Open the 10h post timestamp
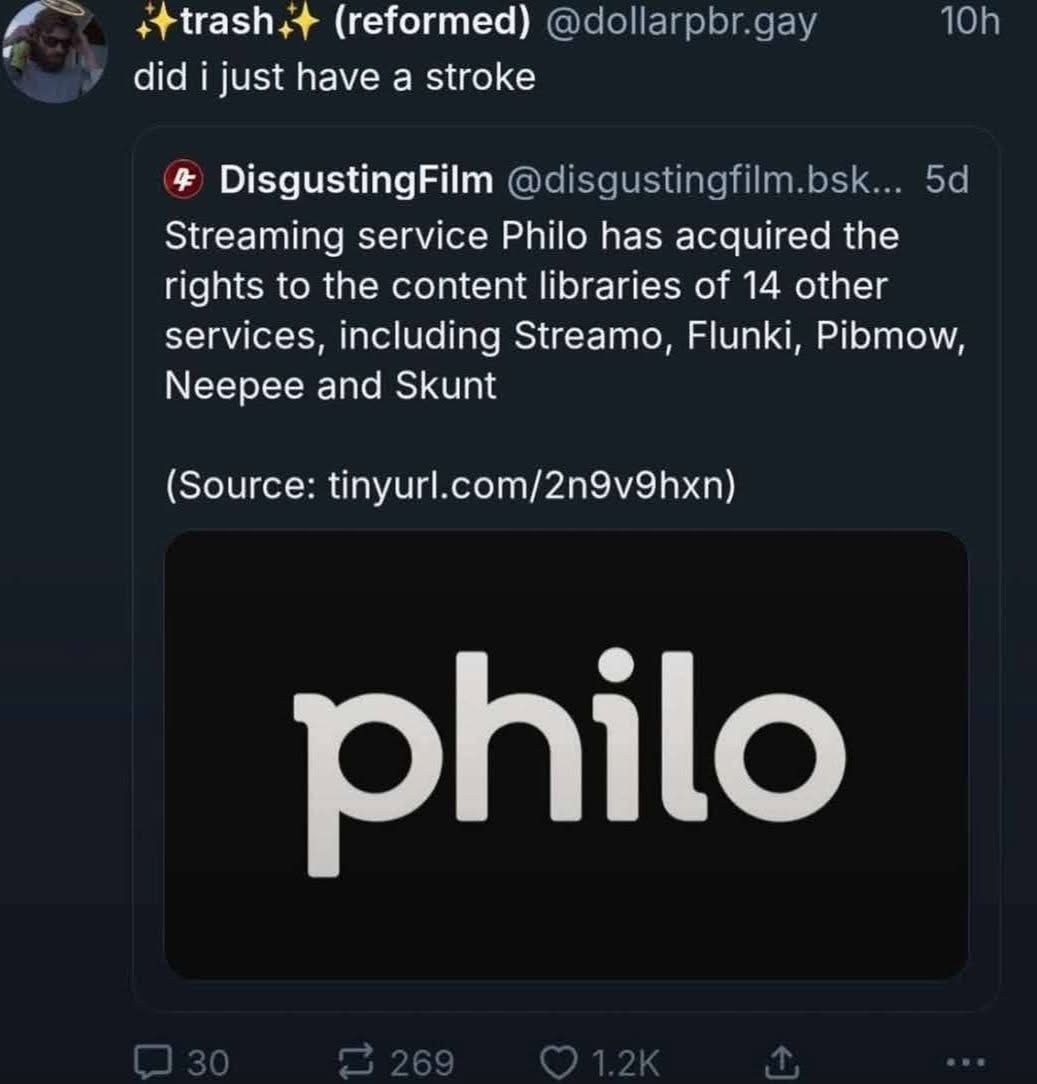This screenshot has width=1037, height=1084. 970,21
